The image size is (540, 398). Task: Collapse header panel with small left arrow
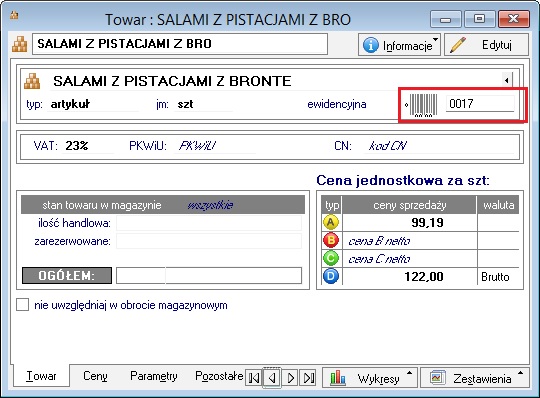(x=507, y=81)
